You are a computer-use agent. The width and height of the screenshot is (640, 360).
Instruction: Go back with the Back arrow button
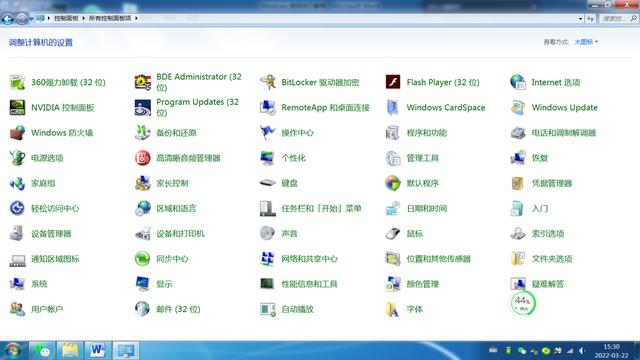7,19
